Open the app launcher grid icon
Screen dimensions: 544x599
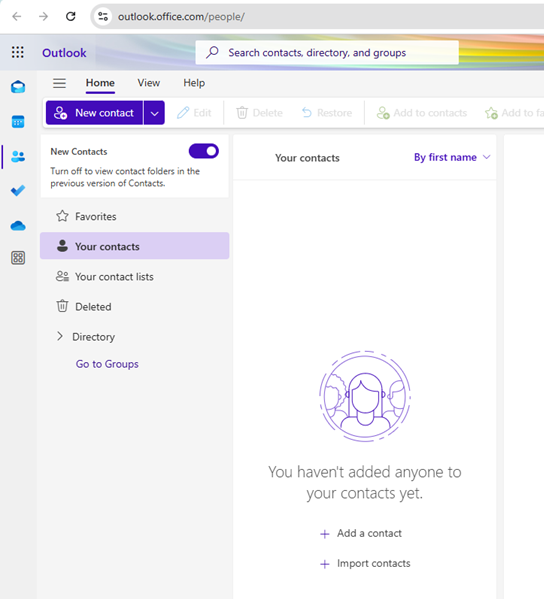coord(18,52)
